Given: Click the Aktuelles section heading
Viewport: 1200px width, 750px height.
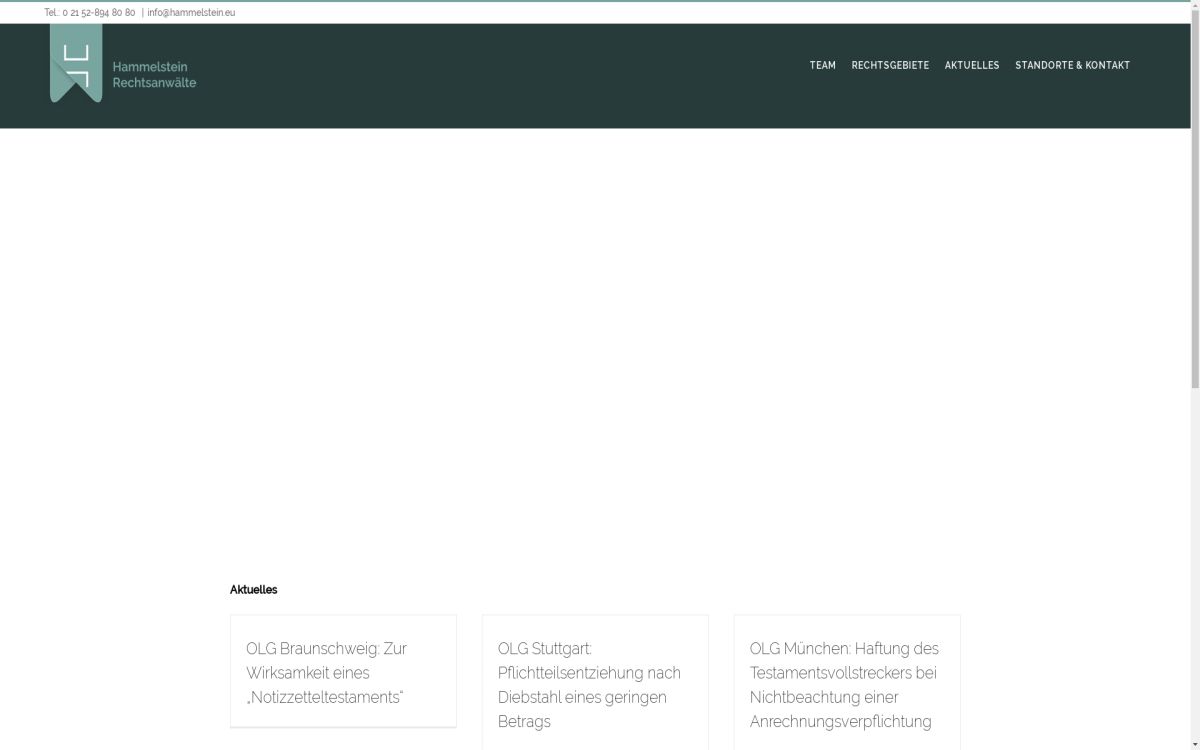Looking at the screenshot, I should (253, 590).
